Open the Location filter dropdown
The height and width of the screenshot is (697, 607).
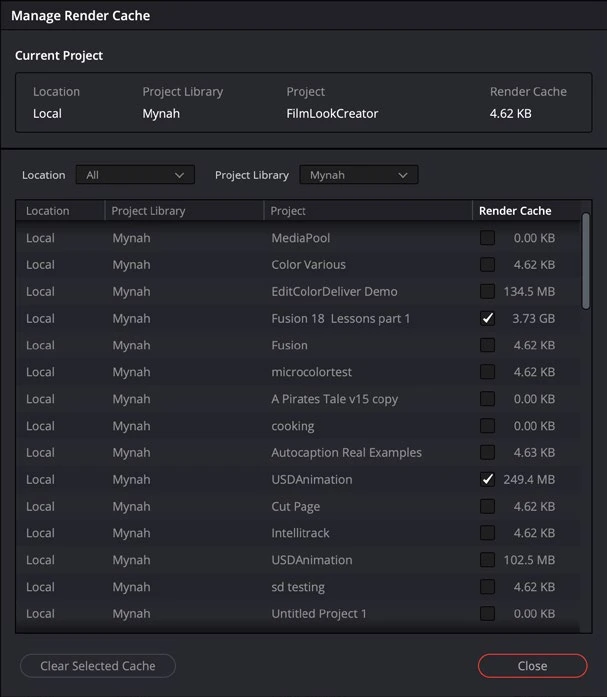(x=135, y=175)
